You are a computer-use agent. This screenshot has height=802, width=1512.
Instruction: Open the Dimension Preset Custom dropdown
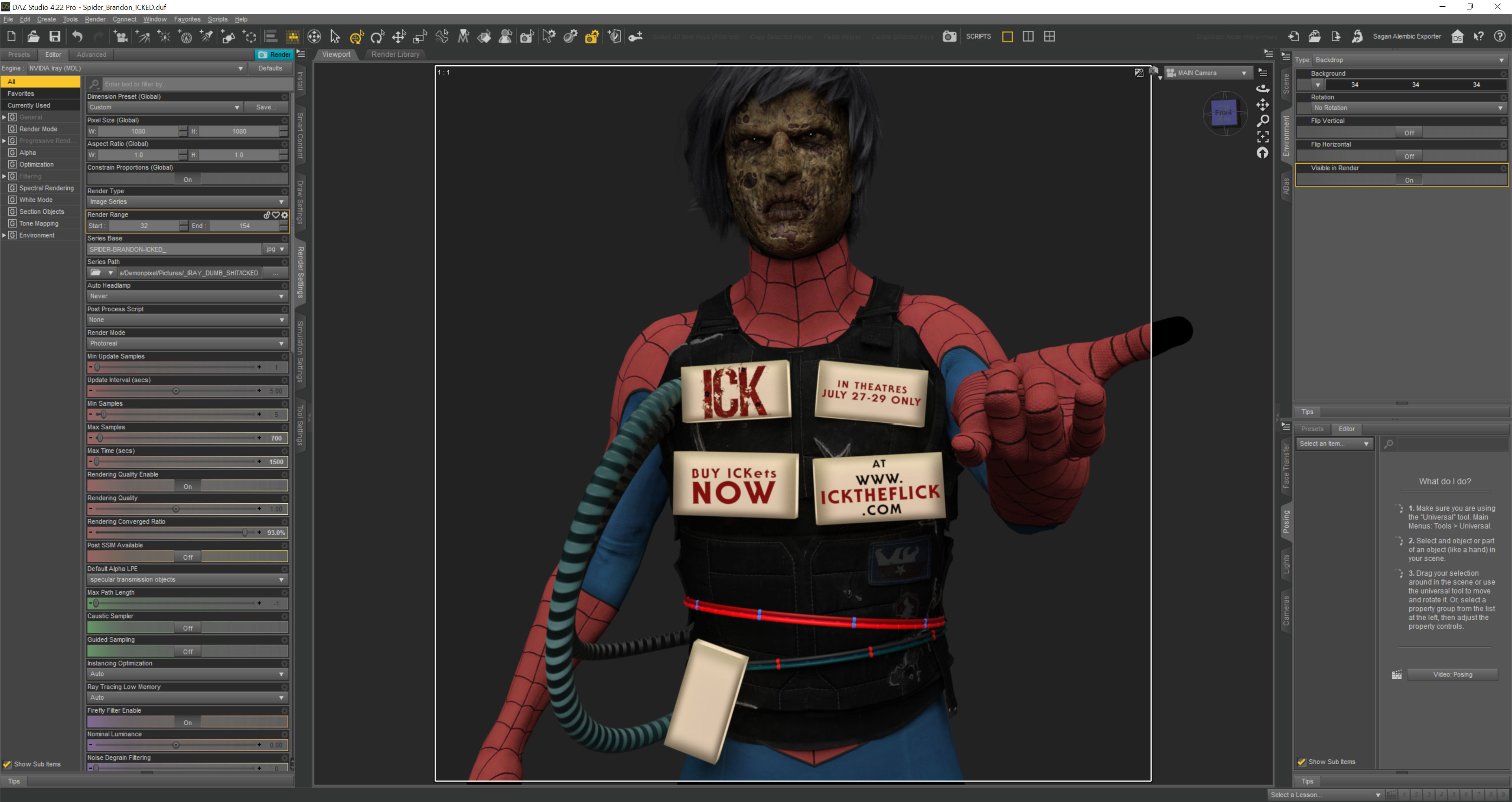click(x=164, y=107)
